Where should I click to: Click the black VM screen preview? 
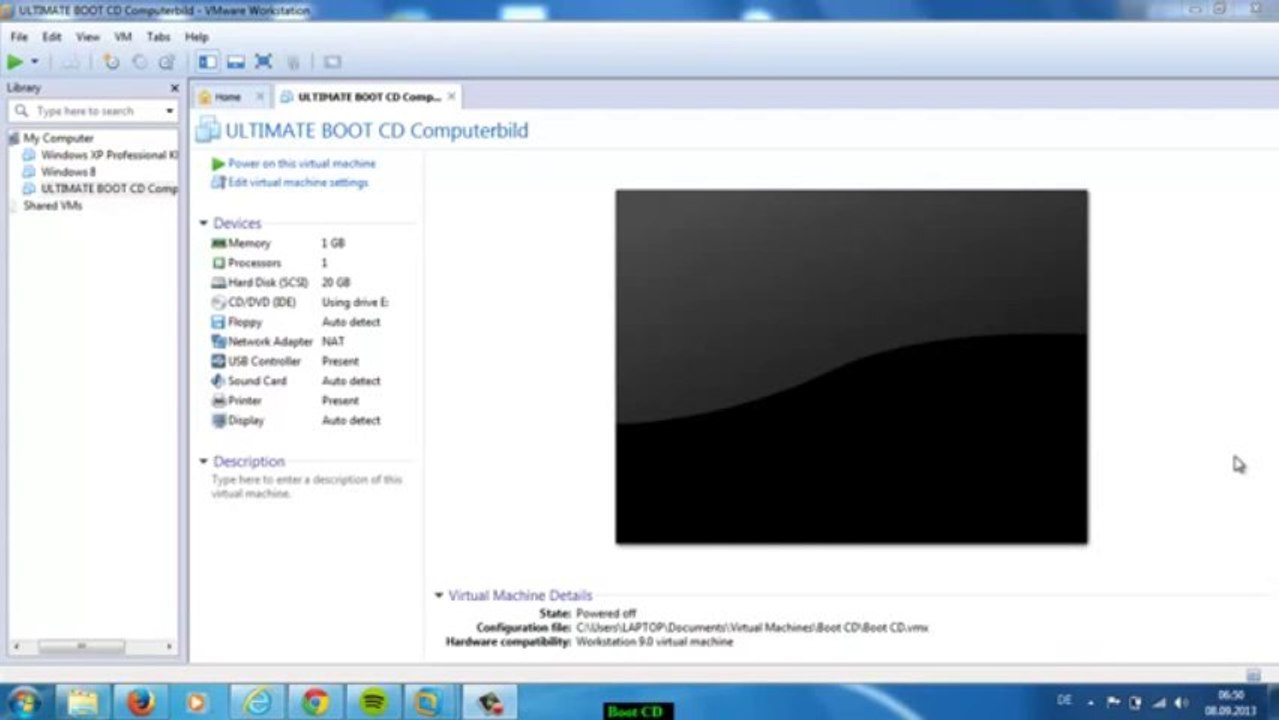point(851,367)
